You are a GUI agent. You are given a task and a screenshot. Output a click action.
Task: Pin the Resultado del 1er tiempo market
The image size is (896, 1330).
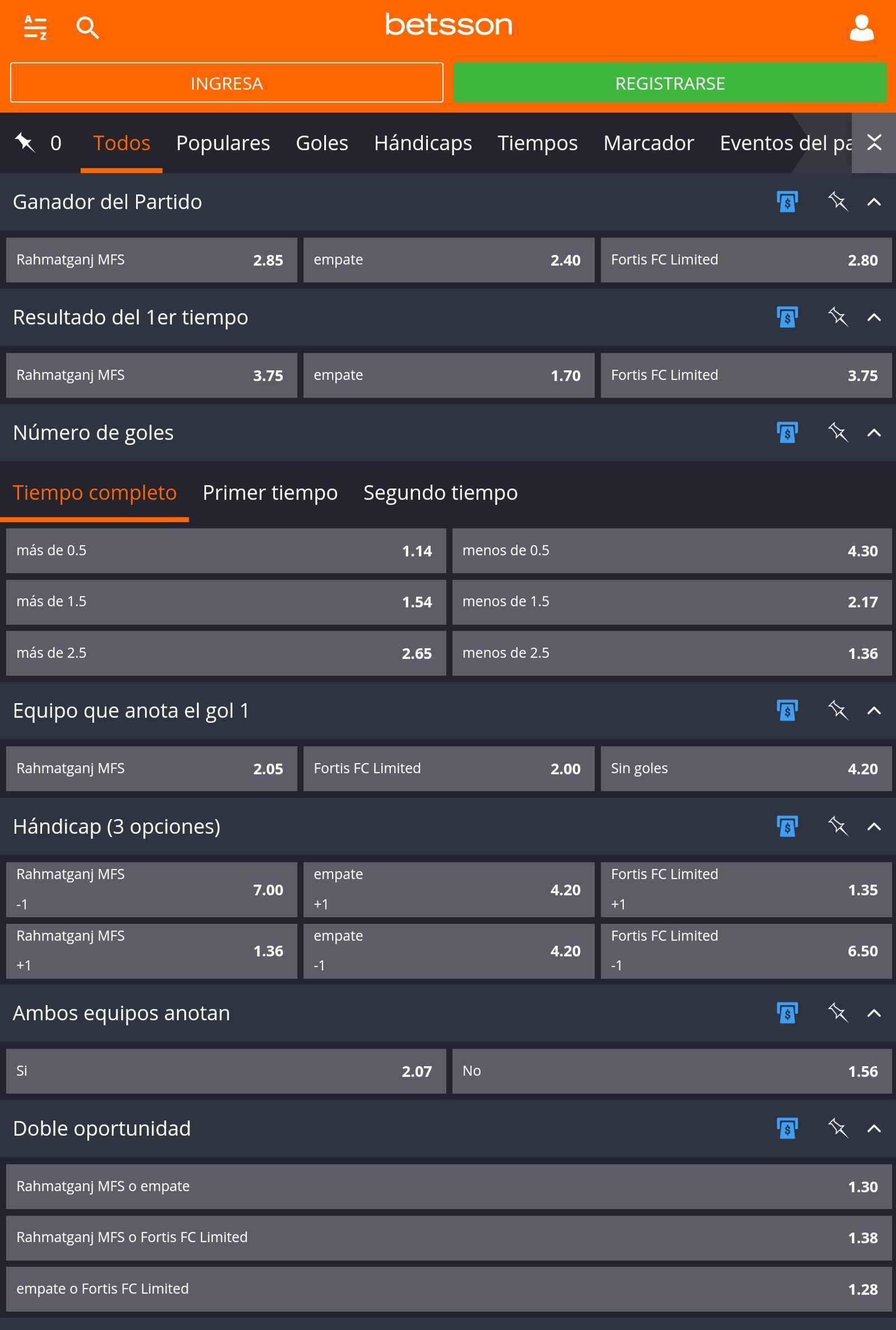pos(837,317)
